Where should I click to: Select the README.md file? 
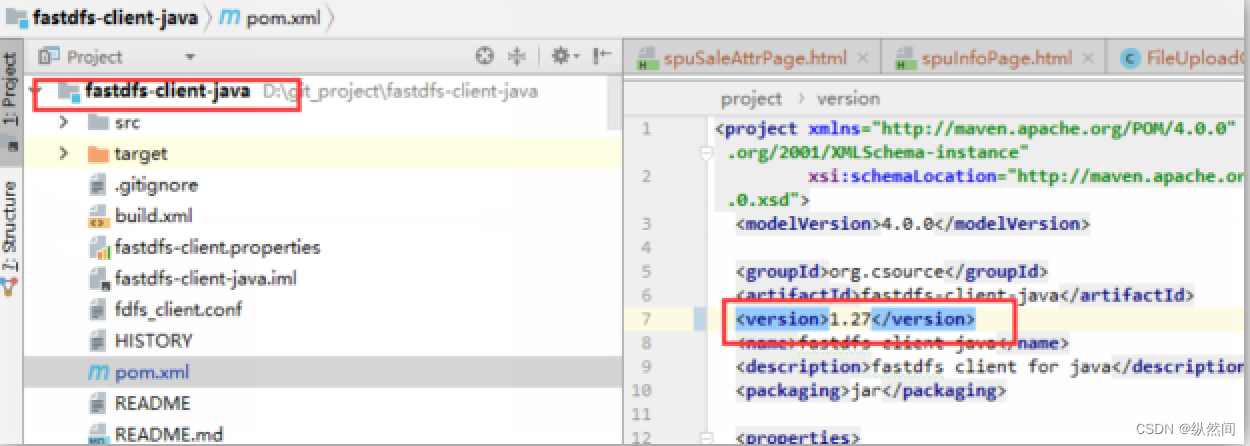pyautogui.click(x=168, y=434)
